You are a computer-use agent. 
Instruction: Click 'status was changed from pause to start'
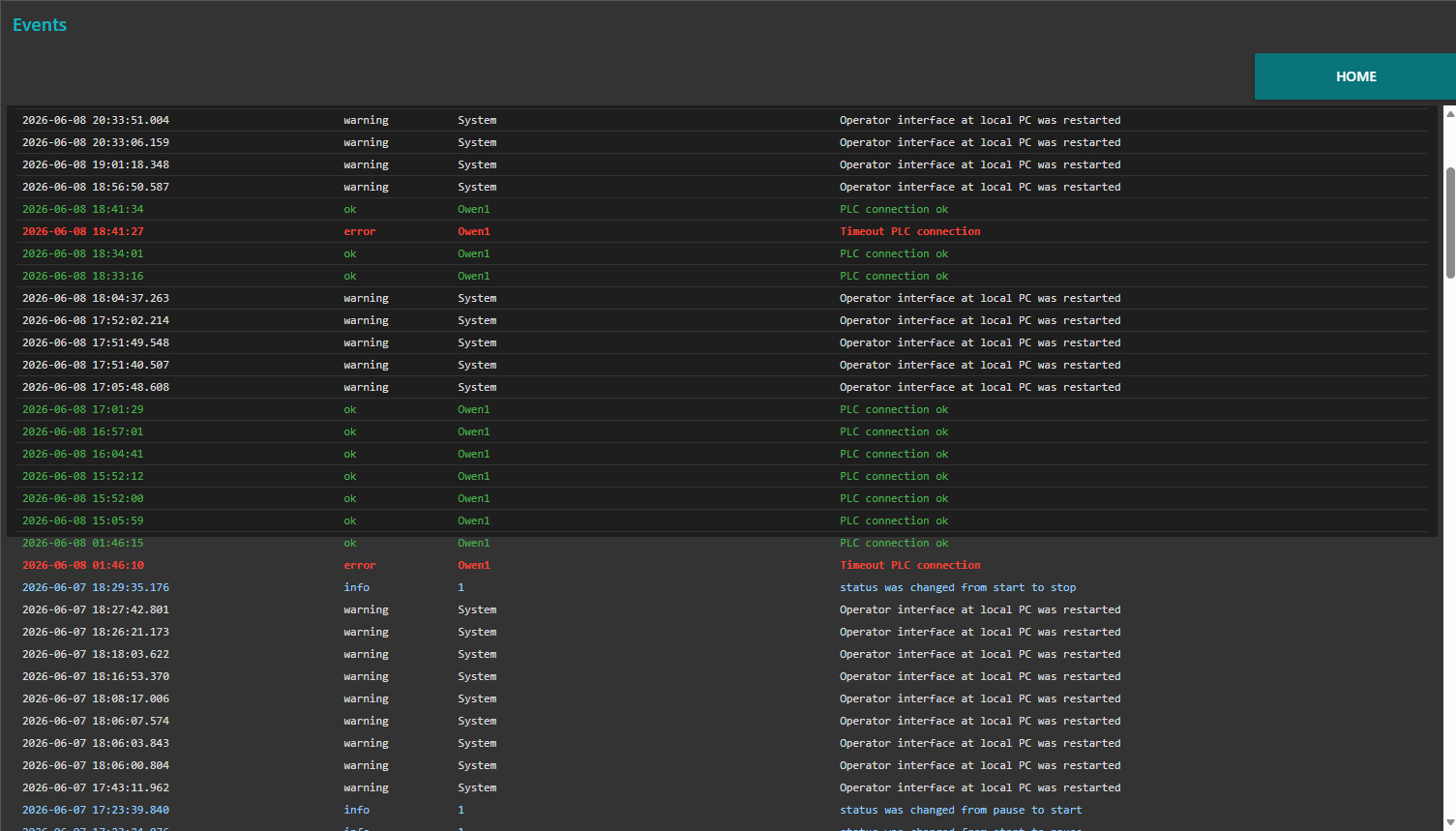(961, 810)
